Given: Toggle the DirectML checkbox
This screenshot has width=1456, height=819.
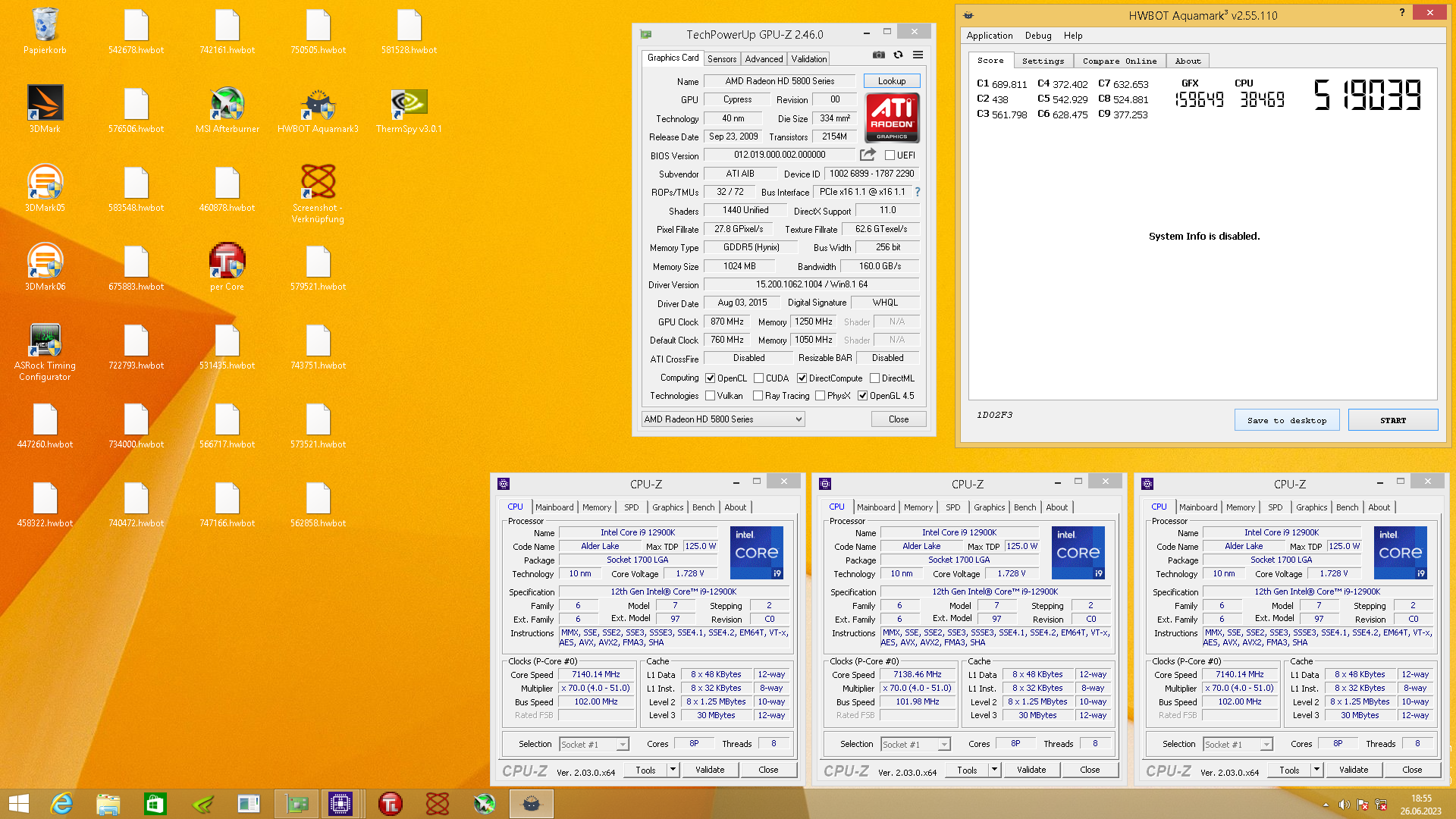Looking at the screenshot, I should (874, 378).
